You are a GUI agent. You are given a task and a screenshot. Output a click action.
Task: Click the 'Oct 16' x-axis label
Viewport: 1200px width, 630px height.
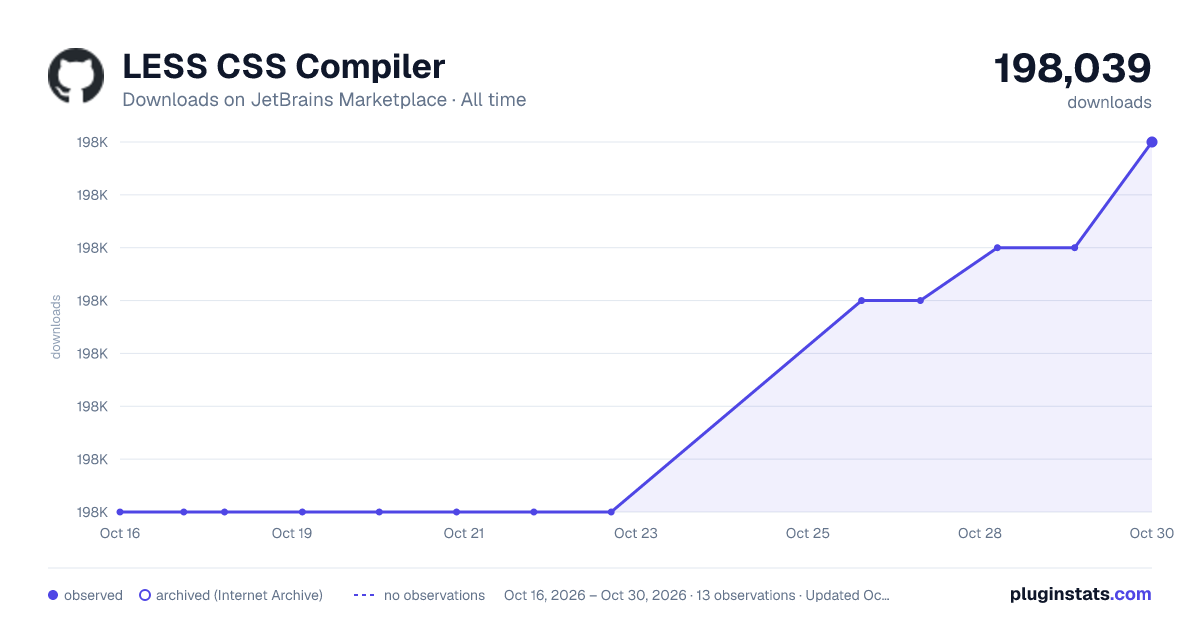point(120,533)
